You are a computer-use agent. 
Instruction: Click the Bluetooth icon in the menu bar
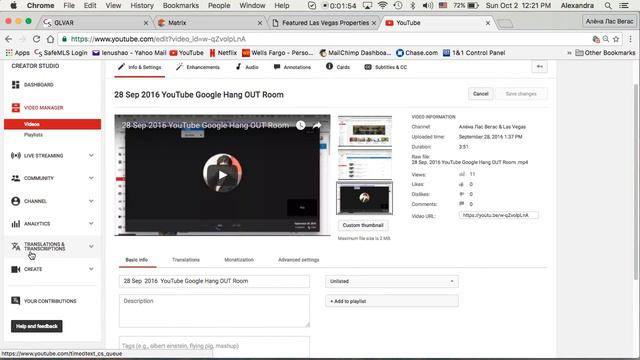tap(413, 5)
